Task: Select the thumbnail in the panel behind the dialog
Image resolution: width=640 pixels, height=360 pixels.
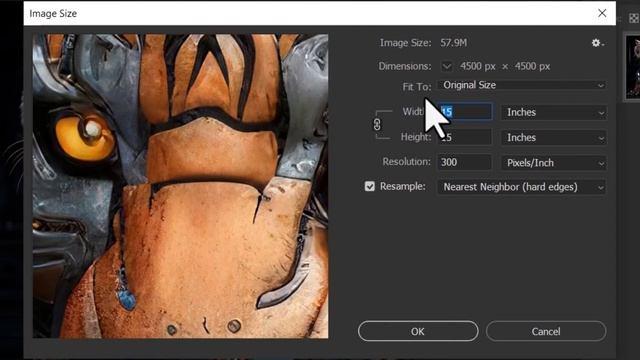Action: (x=633, y=67)
